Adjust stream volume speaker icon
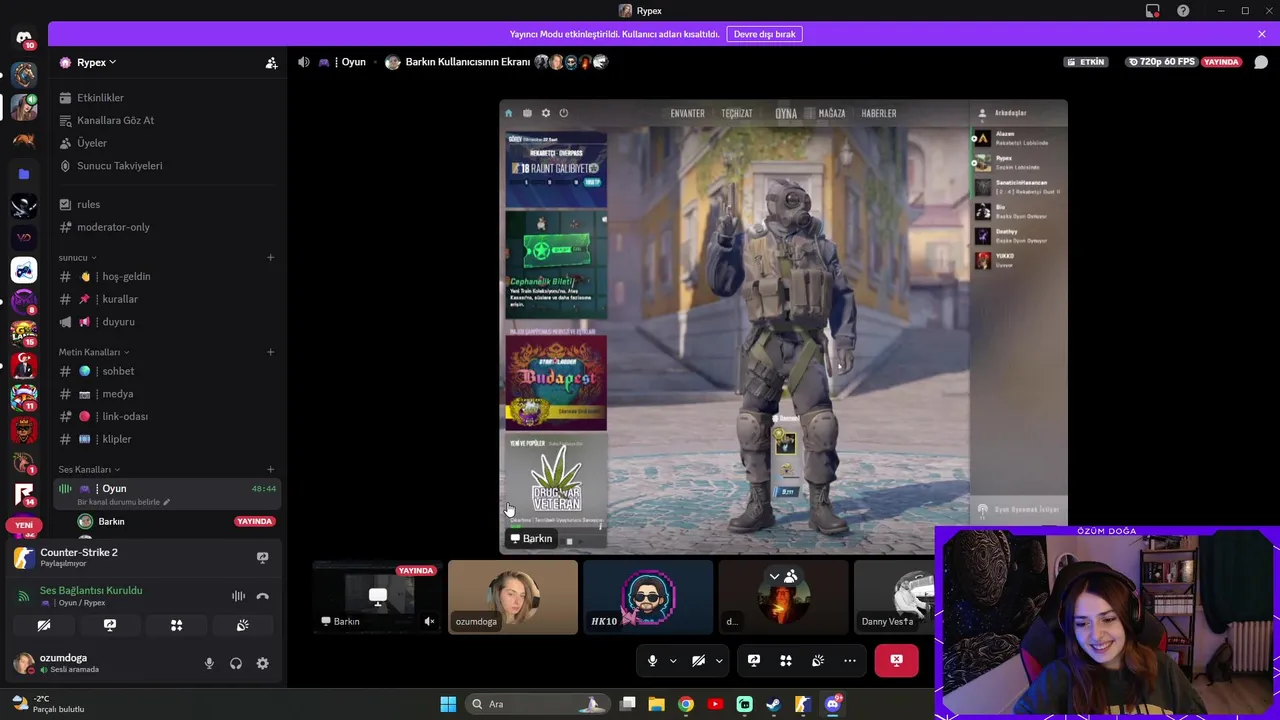The width and height of the screenshot is (1280, 720). (x=304, y=62)
